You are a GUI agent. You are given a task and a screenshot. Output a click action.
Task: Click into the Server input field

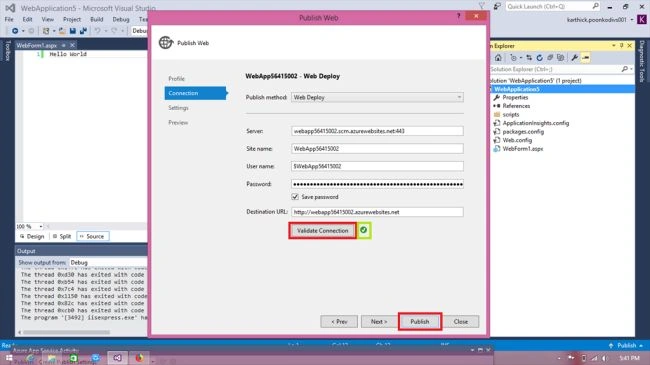377,131
